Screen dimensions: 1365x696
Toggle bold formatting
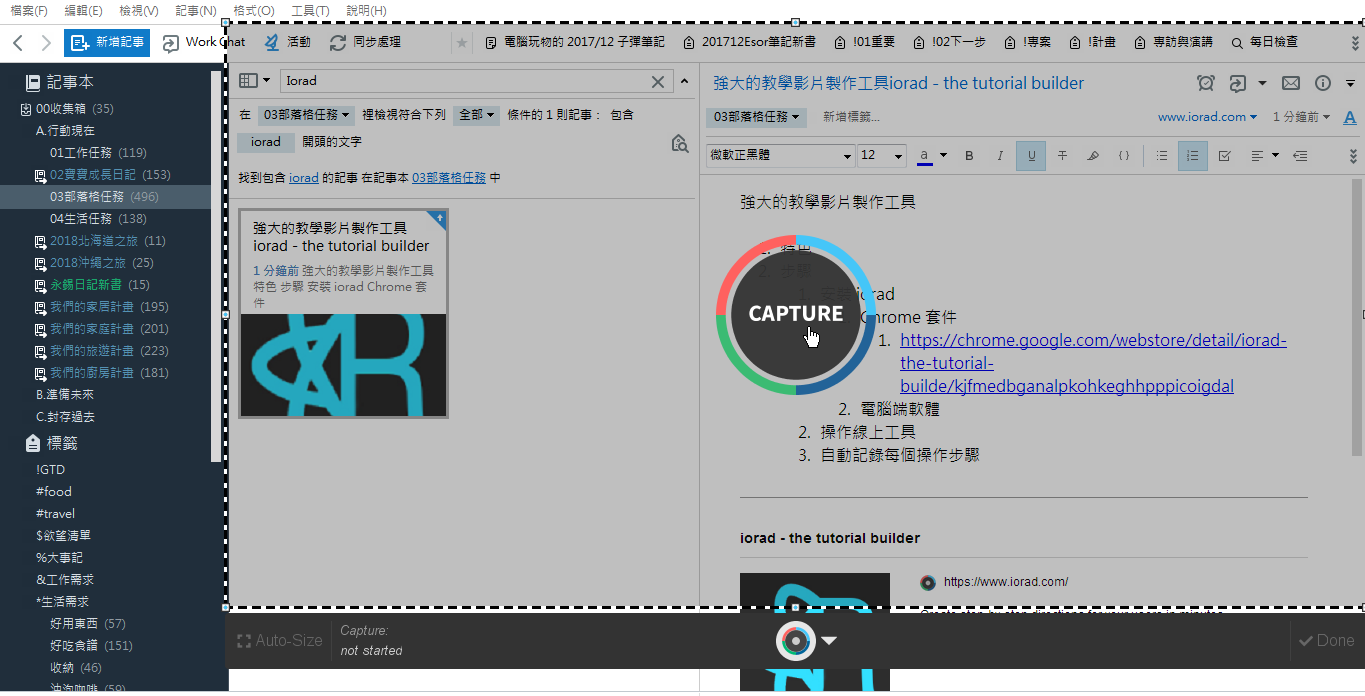point(969,155)
